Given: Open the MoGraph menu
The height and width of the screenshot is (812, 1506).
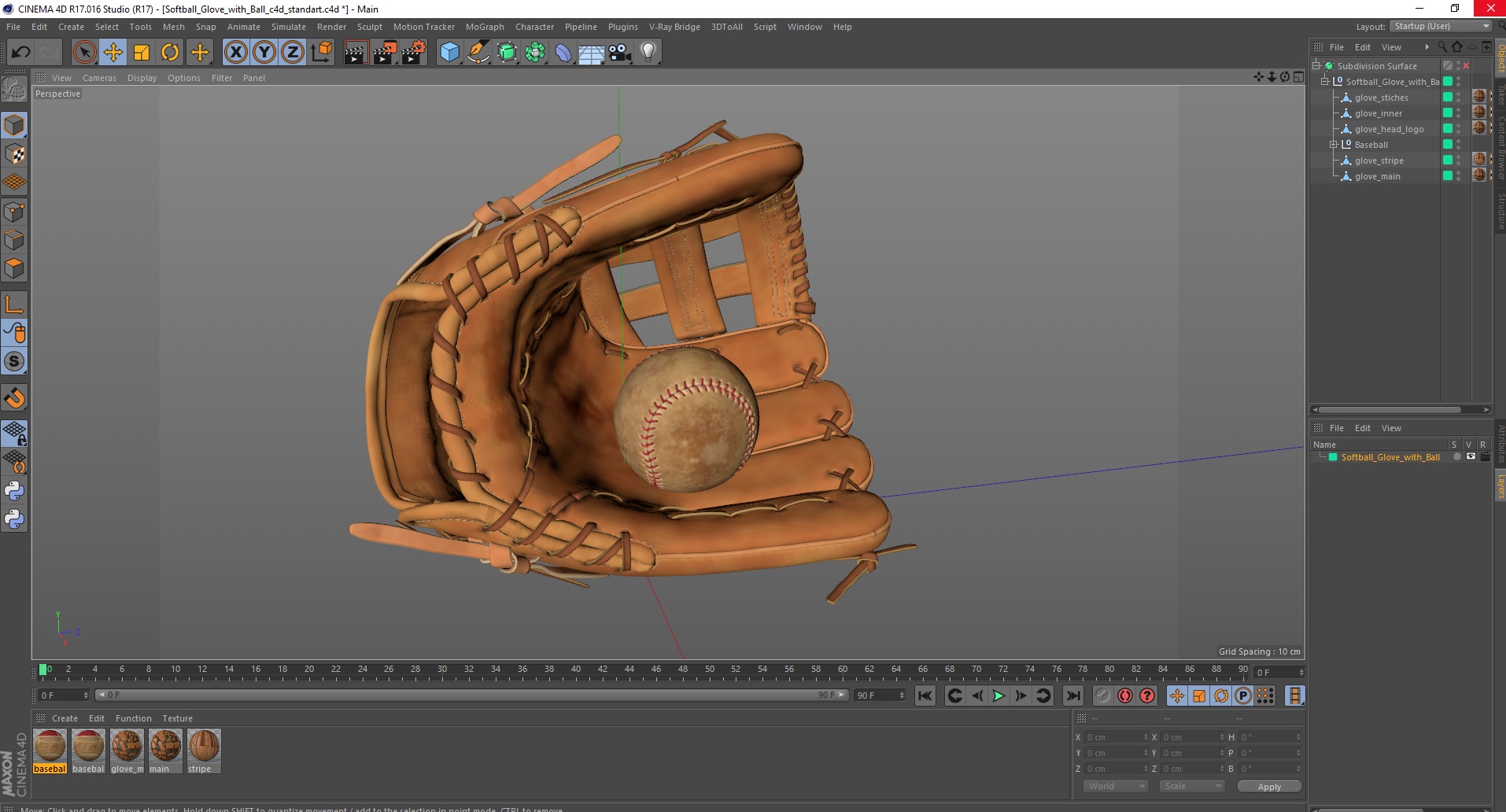Looking at the screenshot, I should (485, 27).
